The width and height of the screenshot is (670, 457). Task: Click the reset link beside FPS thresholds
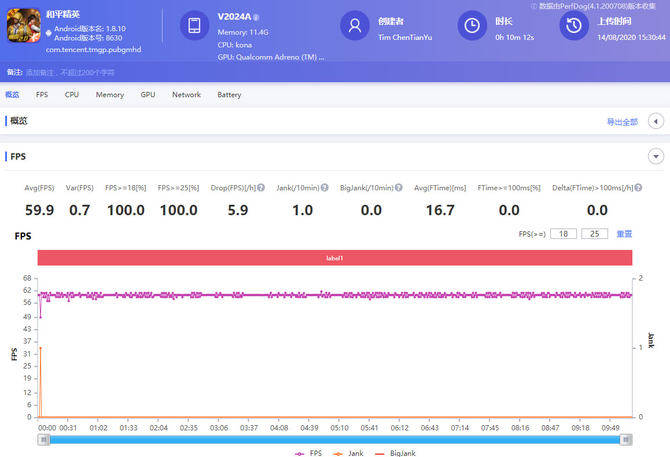click(624, 233)
